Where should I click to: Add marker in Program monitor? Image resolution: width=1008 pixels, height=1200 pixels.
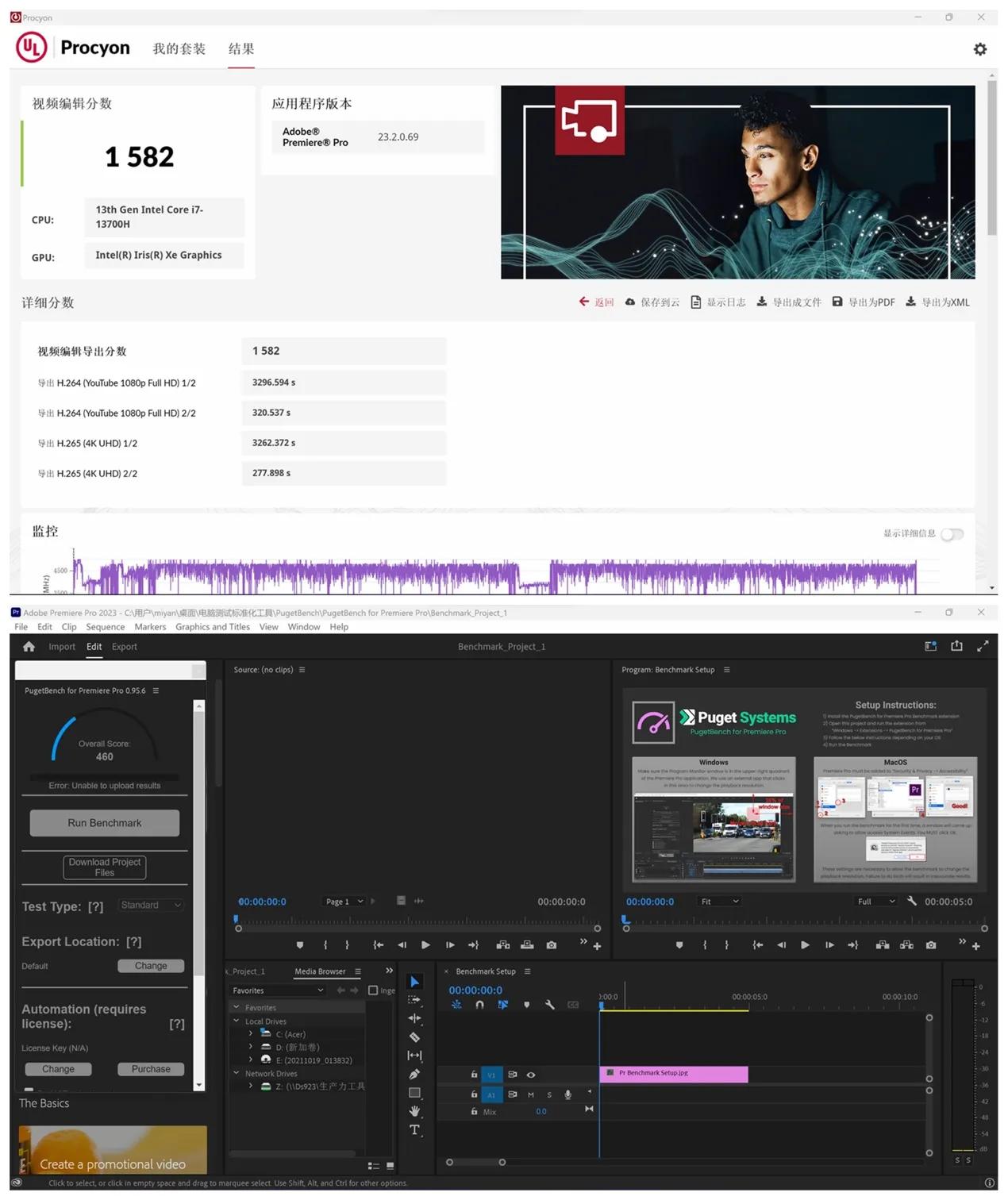click(x=679, y=945)
